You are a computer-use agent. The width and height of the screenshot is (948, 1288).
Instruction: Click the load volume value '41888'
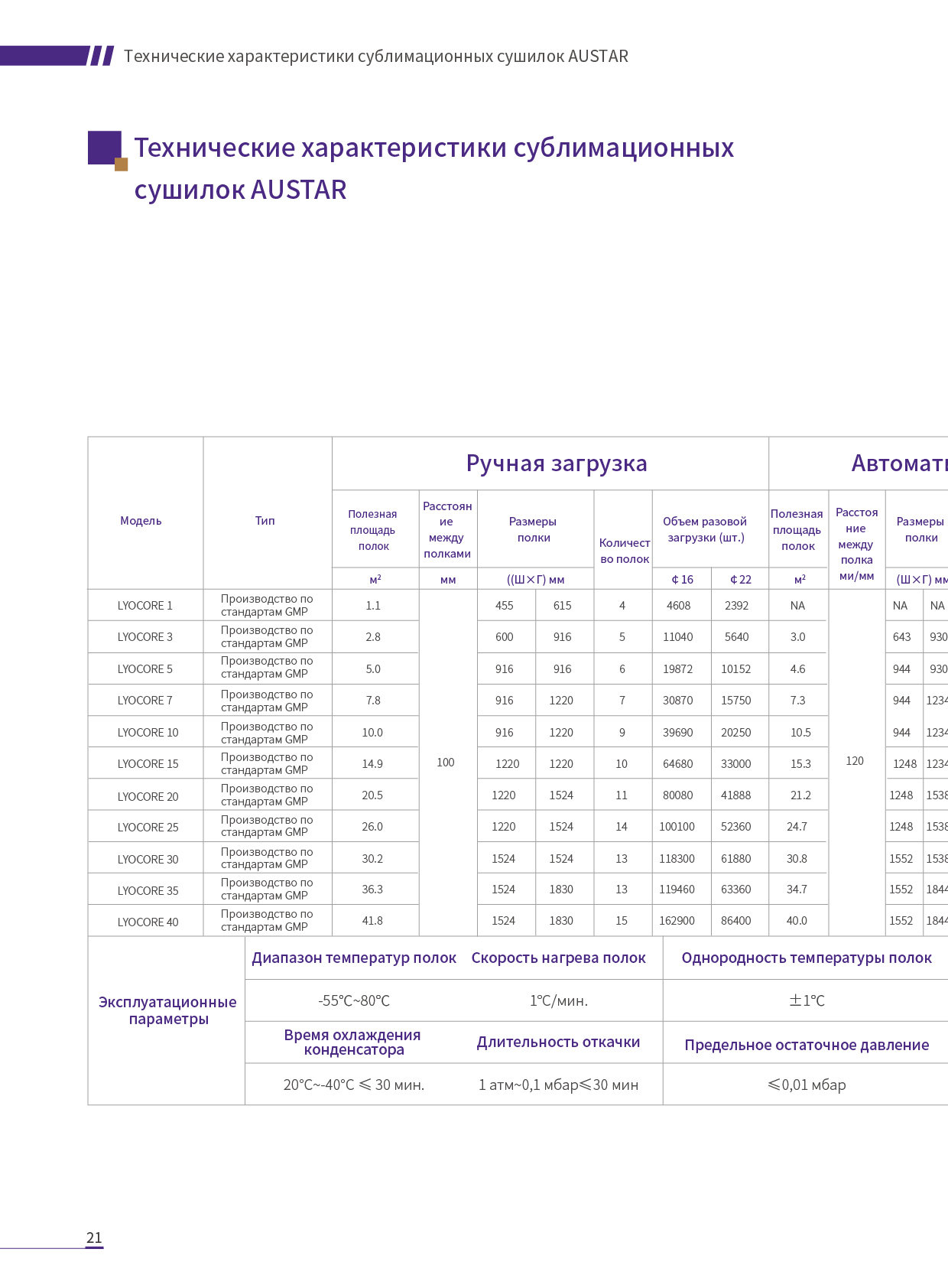point(736,795)
